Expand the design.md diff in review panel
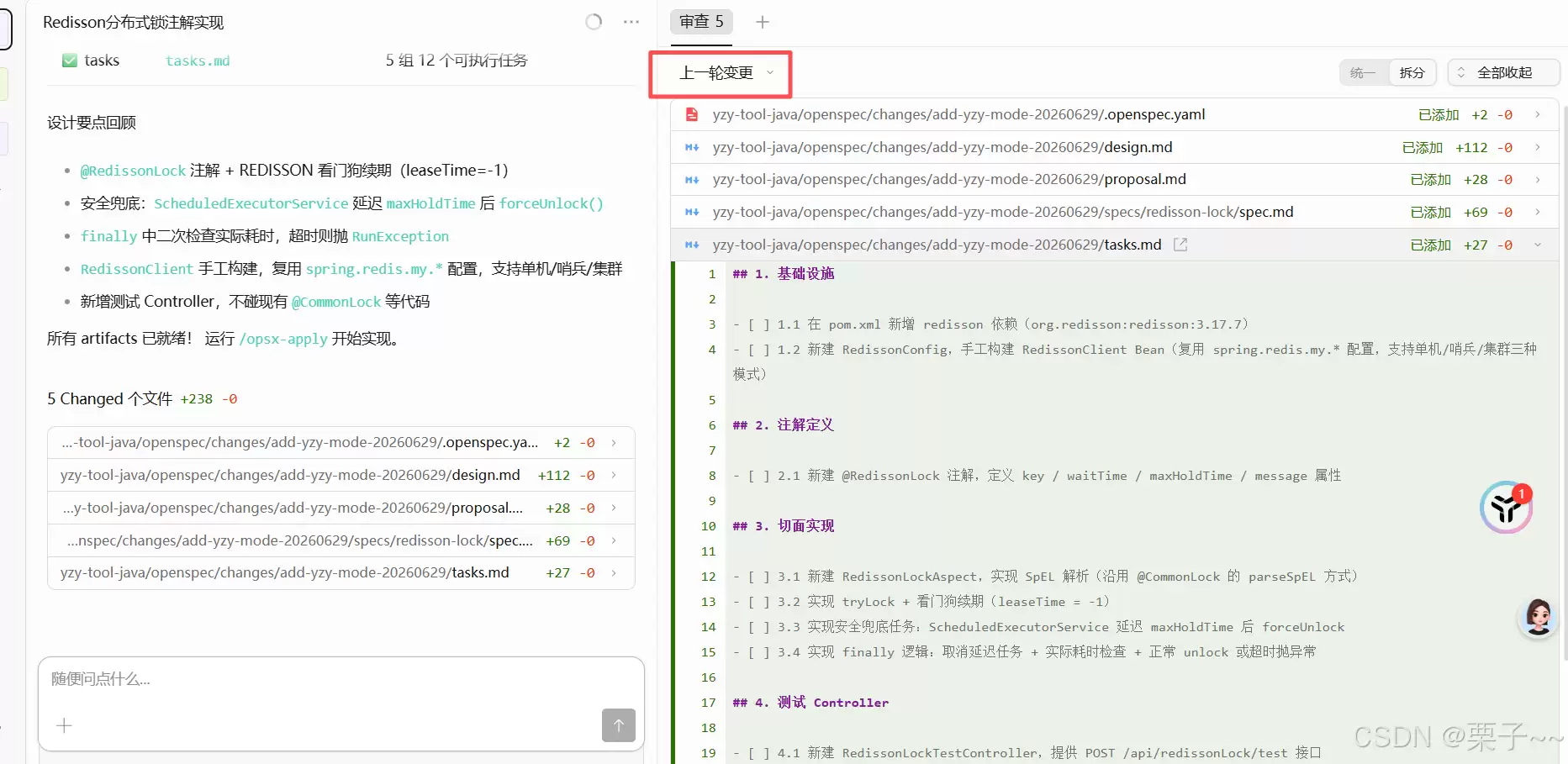Screen dimensions: 1568x764 coord(1537,147)
